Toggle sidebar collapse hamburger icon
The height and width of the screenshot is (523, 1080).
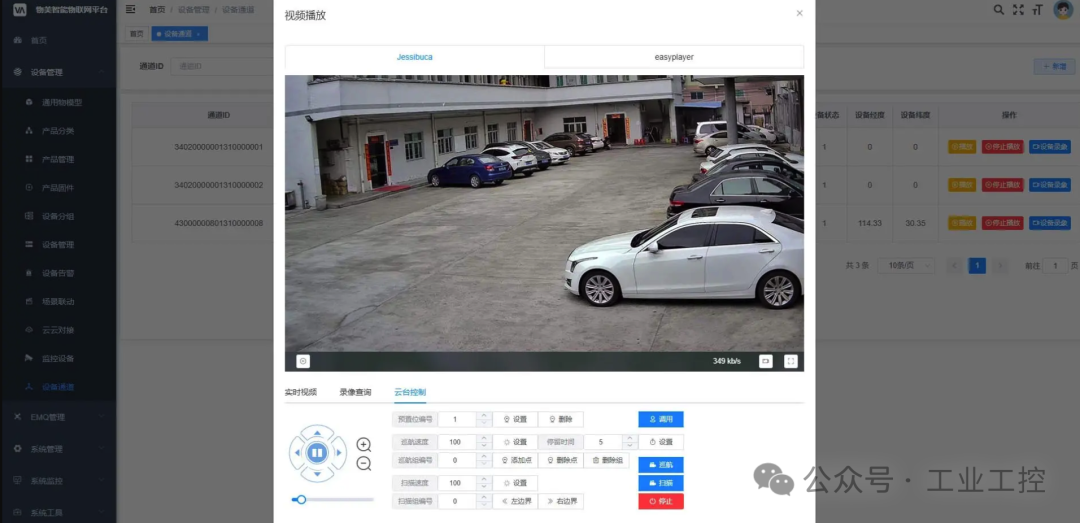(130, 9)
